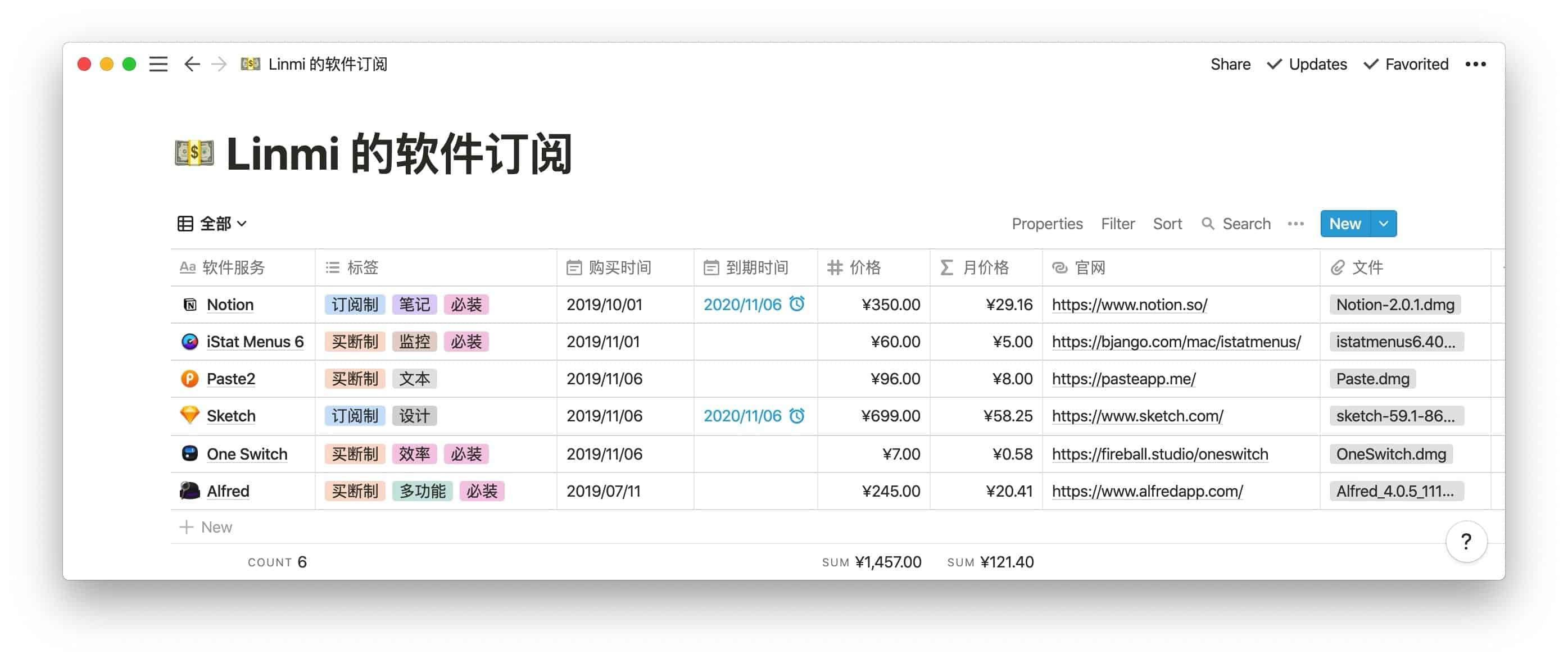Image resolution: width=1568 pixels, height=663 pixels.
Task: Click the 多功能 tag in Alfred row
Action: pyautogui.click(x=422, y=491)
